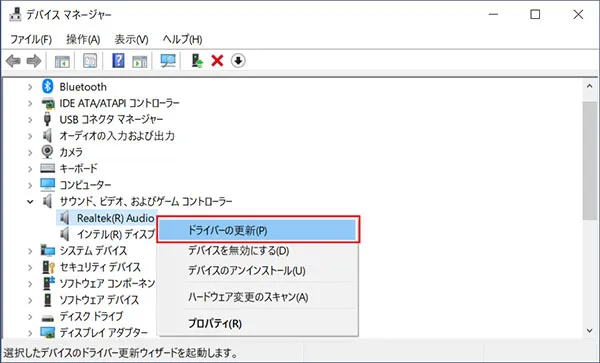The height and width of the screenshot is (363, 600).
Task: Click the blue Help question-mark icon
Action: (118, 61)
